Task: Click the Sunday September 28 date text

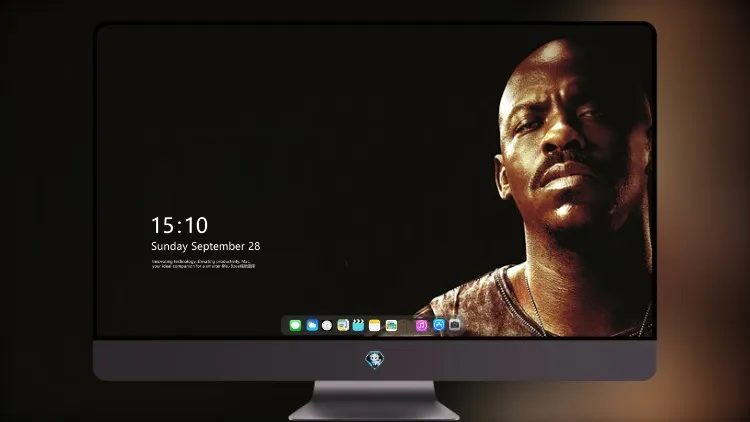Action: [206, 246]
